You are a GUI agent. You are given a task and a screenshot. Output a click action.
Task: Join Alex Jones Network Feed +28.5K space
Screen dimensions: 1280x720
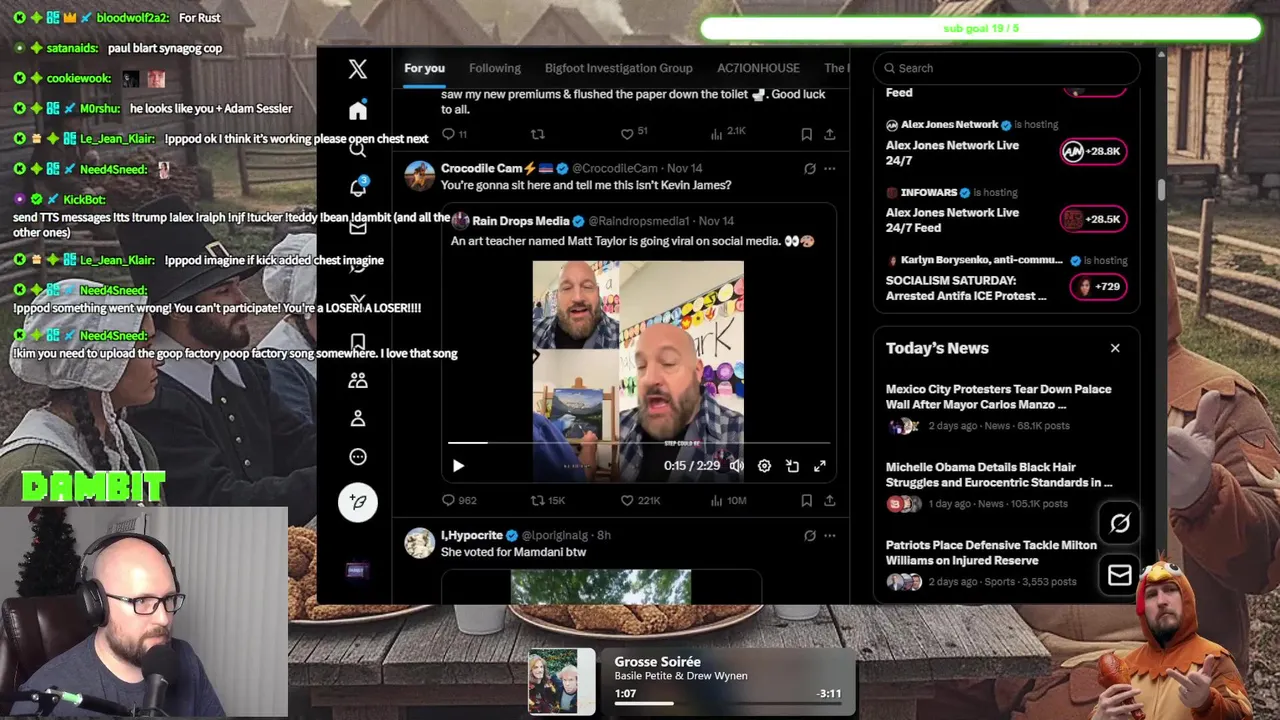(1093, 219)
